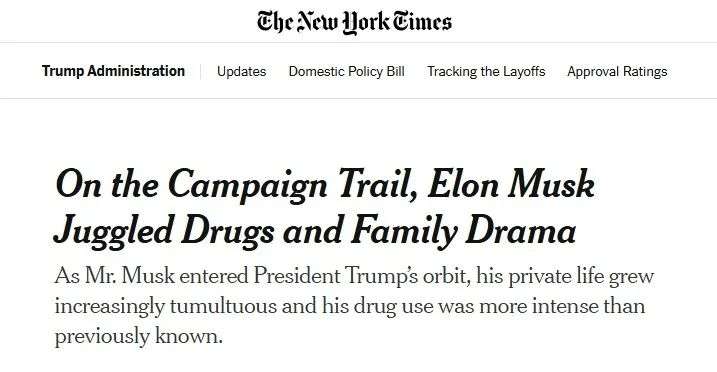Open Tracking the Layoffs page
The height and width of the screenshot is (372, 717).
tap(486, 72)
